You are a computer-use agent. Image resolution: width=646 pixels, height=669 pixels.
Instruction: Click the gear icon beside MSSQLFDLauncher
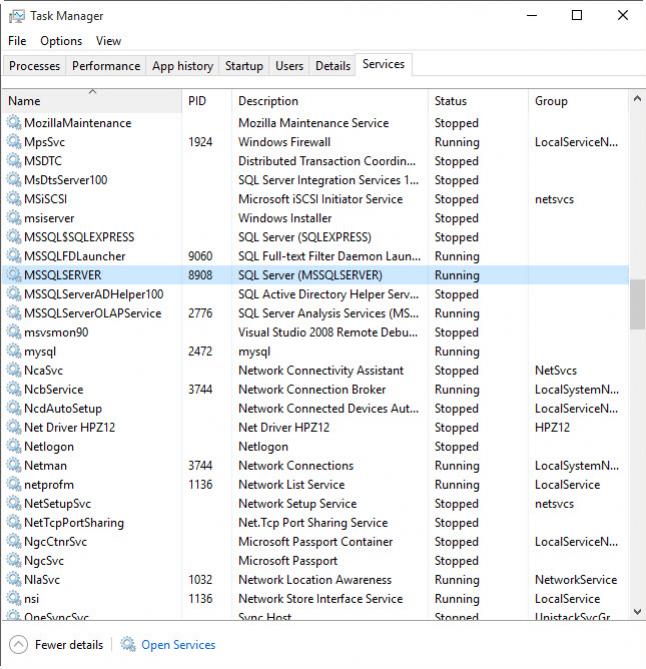click(14, 256)
